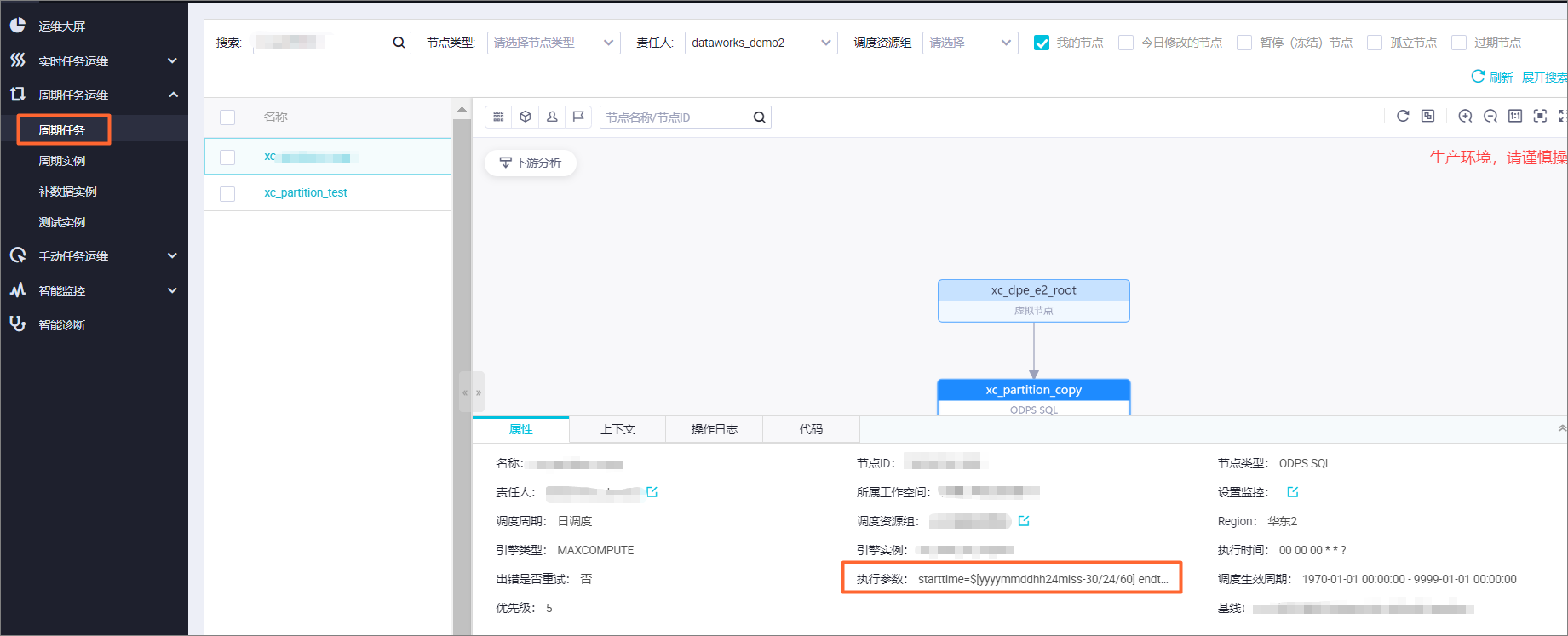Collapse the 周期任务运维 menu
The image size is (1568, 636).
tap(173, 95)
